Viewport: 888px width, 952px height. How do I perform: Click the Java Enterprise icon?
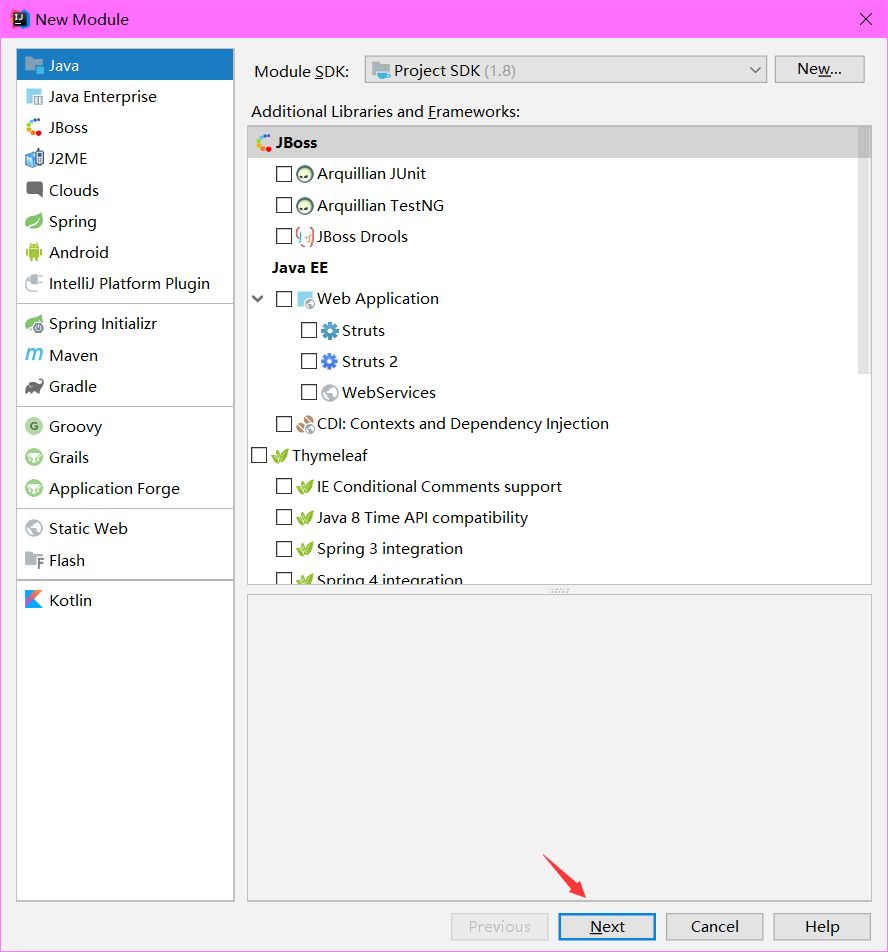click(x=34, y=97)
